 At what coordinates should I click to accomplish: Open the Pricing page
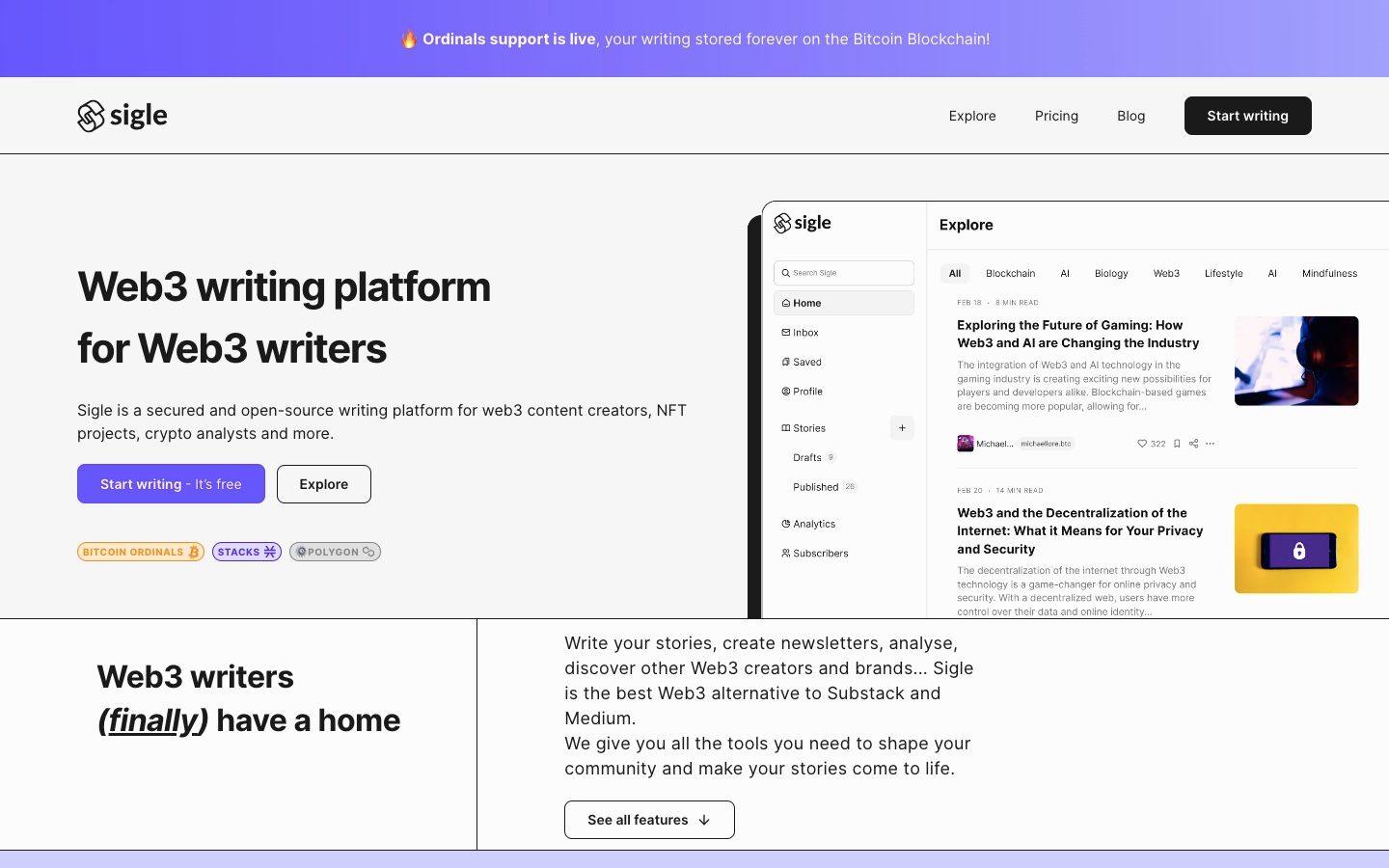tap(1056, 116)
